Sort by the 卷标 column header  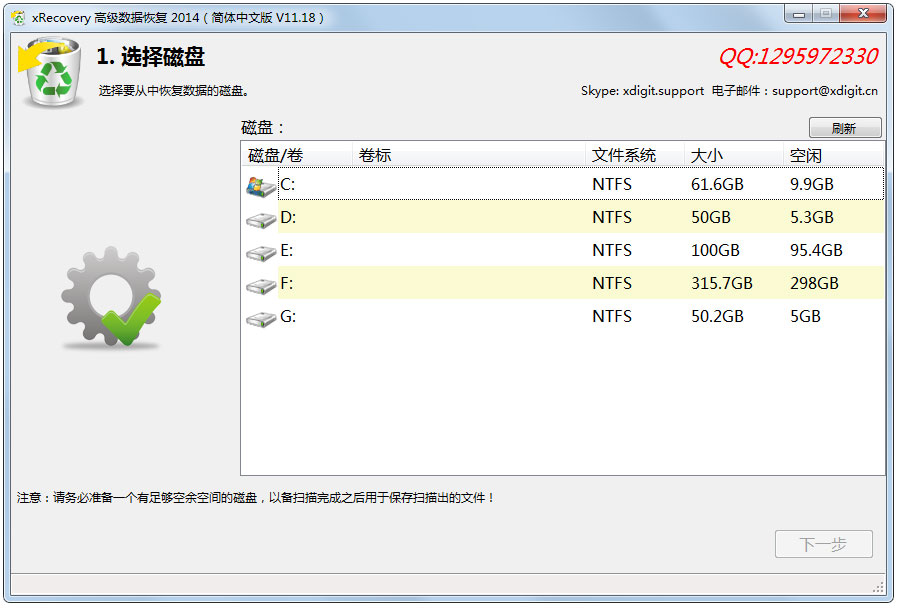pyautogui.click(x=468, y=155)
